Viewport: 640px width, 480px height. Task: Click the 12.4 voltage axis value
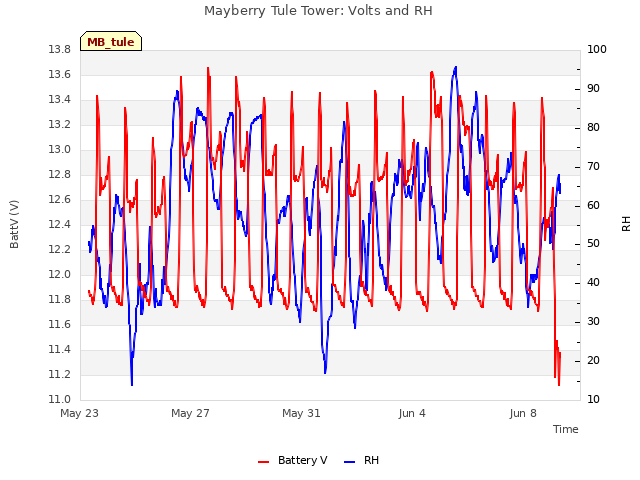coord(60,224)
